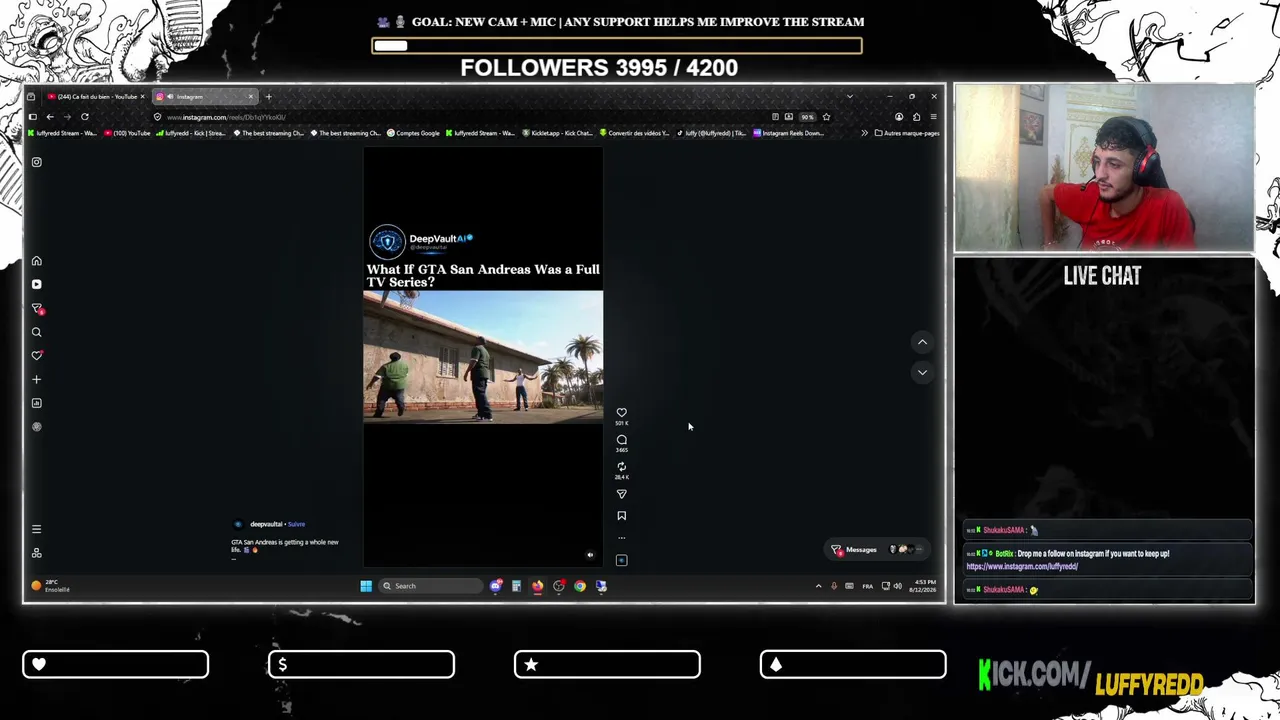Go to the Instagram Home feed

(36, 261)
